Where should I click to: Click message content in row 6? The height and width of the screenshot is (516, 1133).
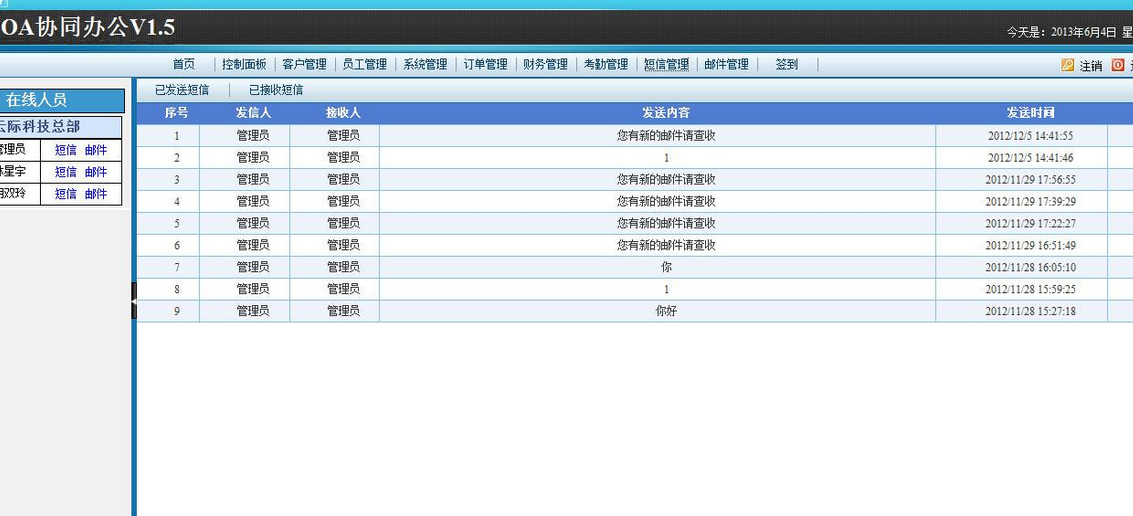666,245
